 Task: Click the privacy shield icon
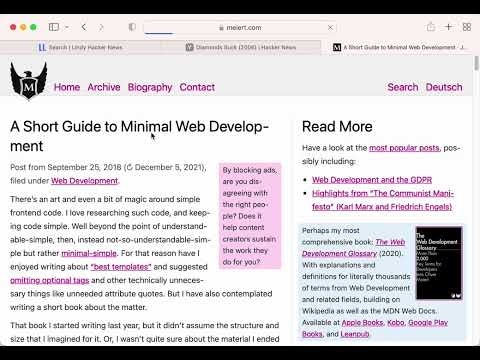tap(132, 27)
